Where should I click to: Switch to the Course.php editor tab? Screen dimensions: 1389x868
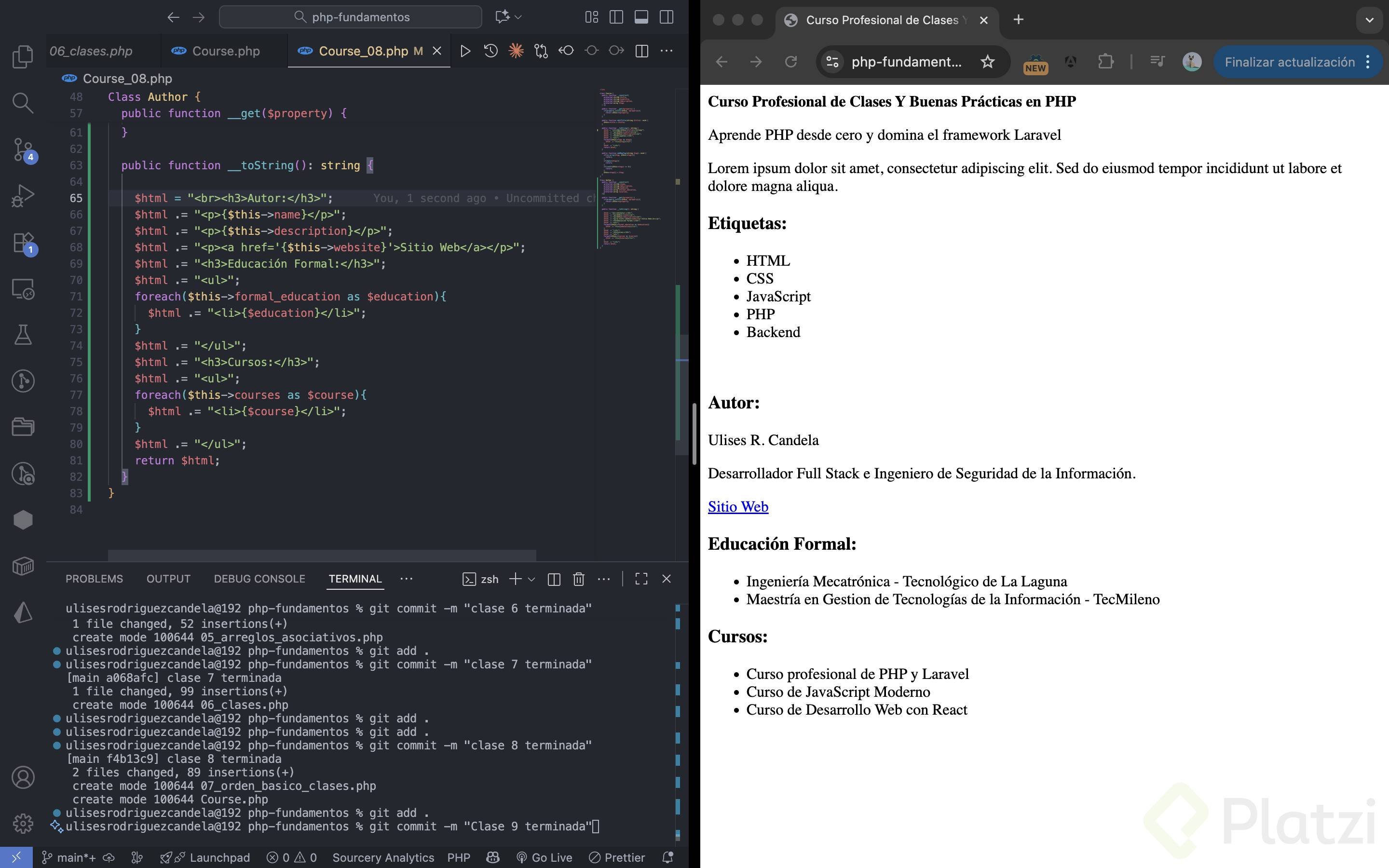click(225, 51)
